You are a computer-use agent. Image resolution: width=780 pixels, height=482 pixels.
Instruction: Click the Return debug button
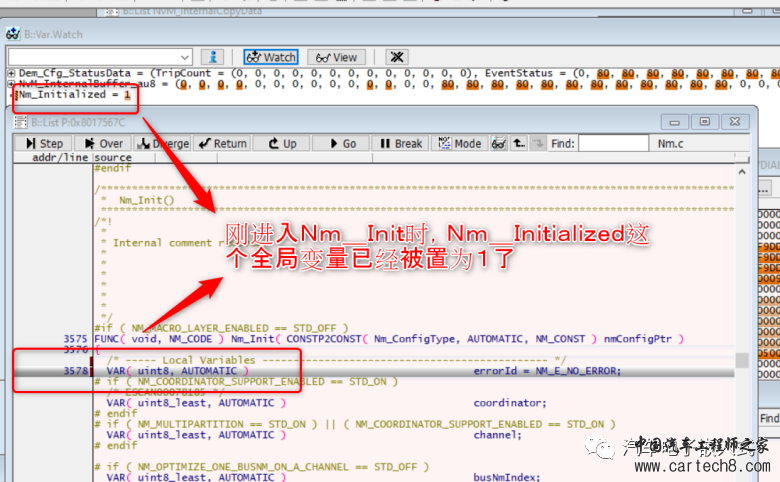[x=222, y=143]
